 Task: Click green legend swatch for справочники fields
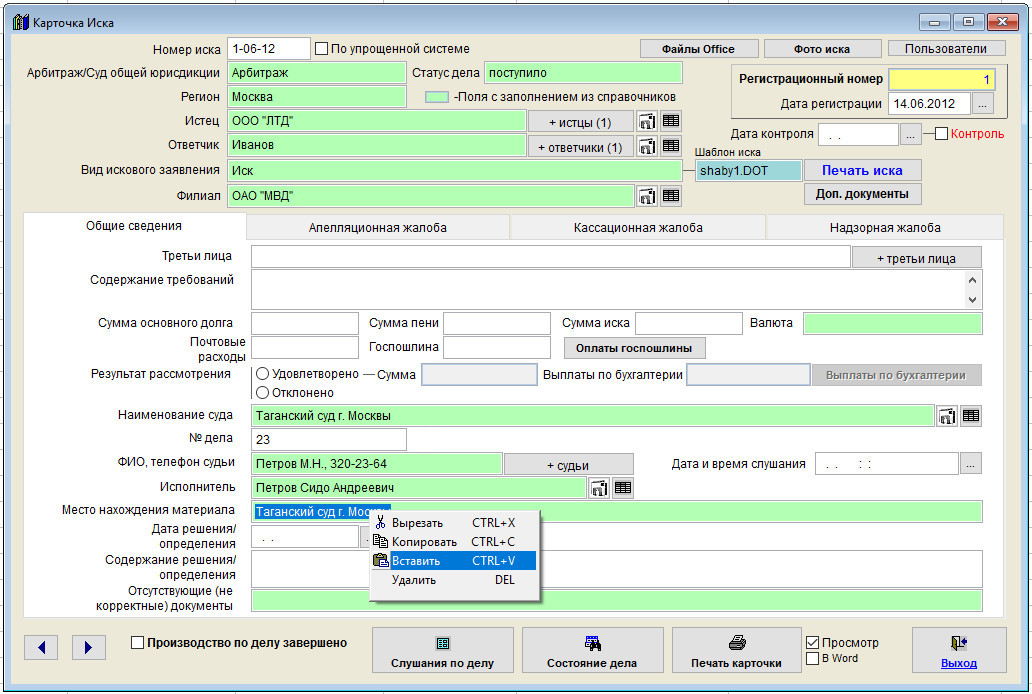coord(436,97)
